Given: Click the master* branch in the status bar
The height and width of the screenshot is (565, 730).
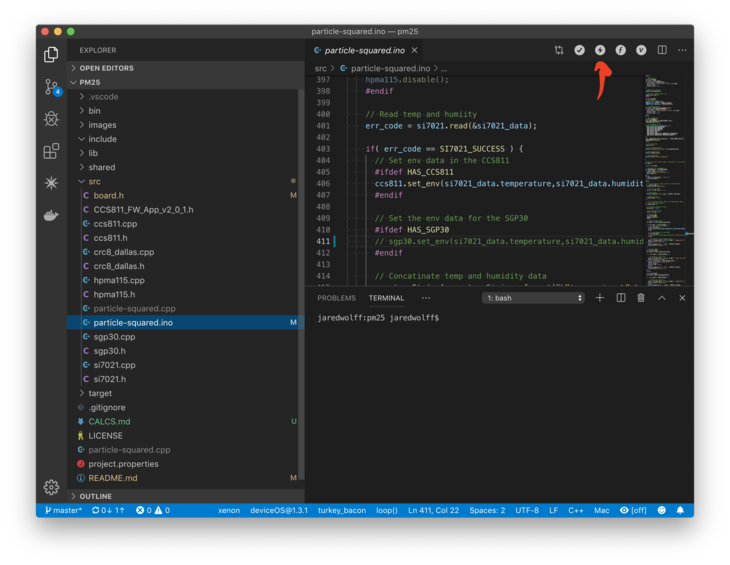Looking at the screenshot, I should coord(62,510).
